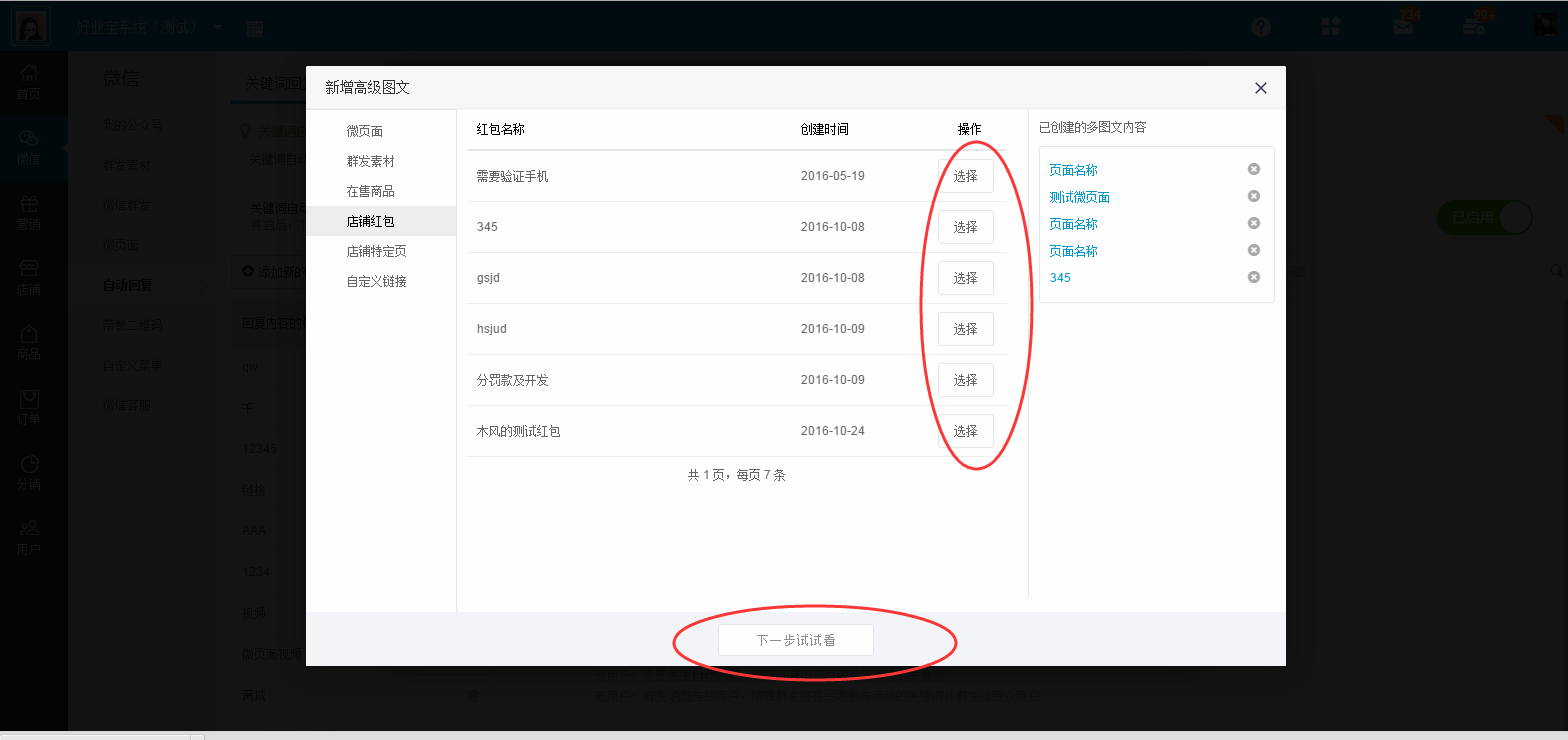1568x740 pixels.
Task: Open the apps grid icon in top bar
Action: tap(1331, 27)
